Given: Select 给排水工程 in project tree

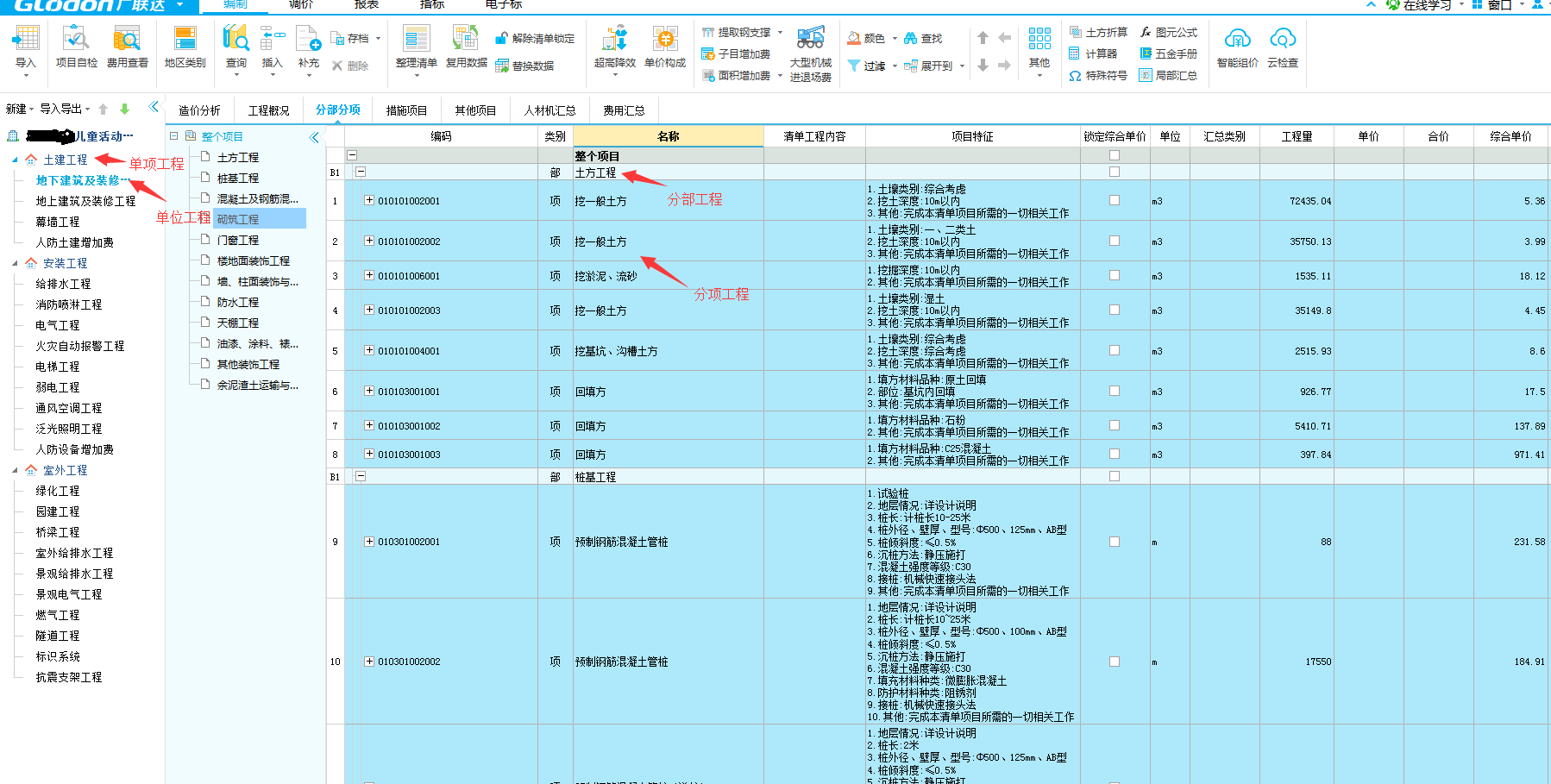Looking at the screenshot, I should click(63, 284).
